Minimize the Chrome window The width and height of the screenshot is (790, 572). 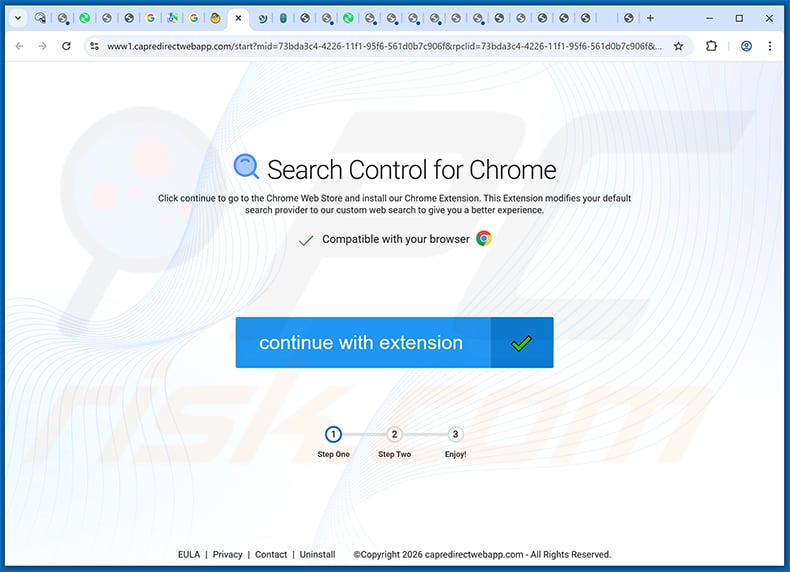click(x=709, y=18)
